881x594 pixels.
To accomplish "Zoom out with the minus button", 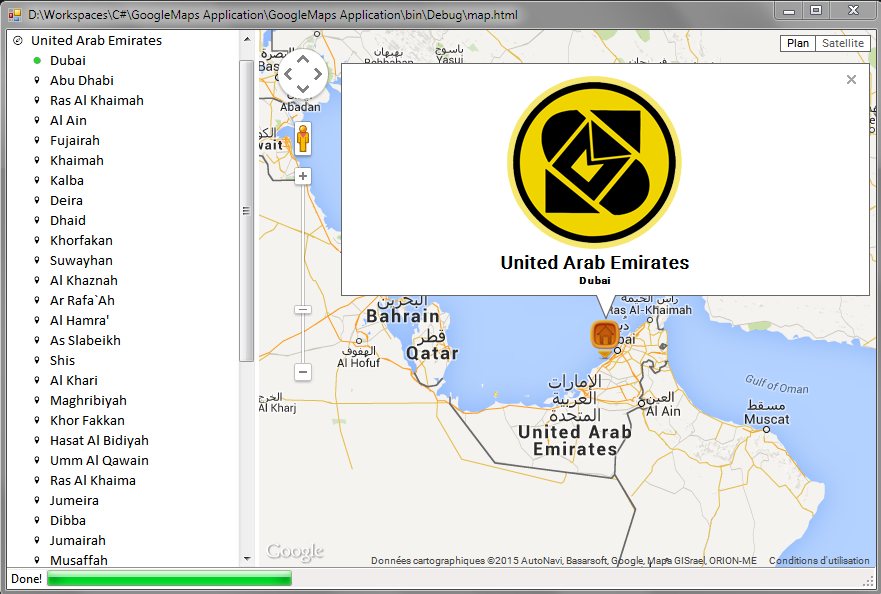I will pyautogui.click(x=303, y=371).
